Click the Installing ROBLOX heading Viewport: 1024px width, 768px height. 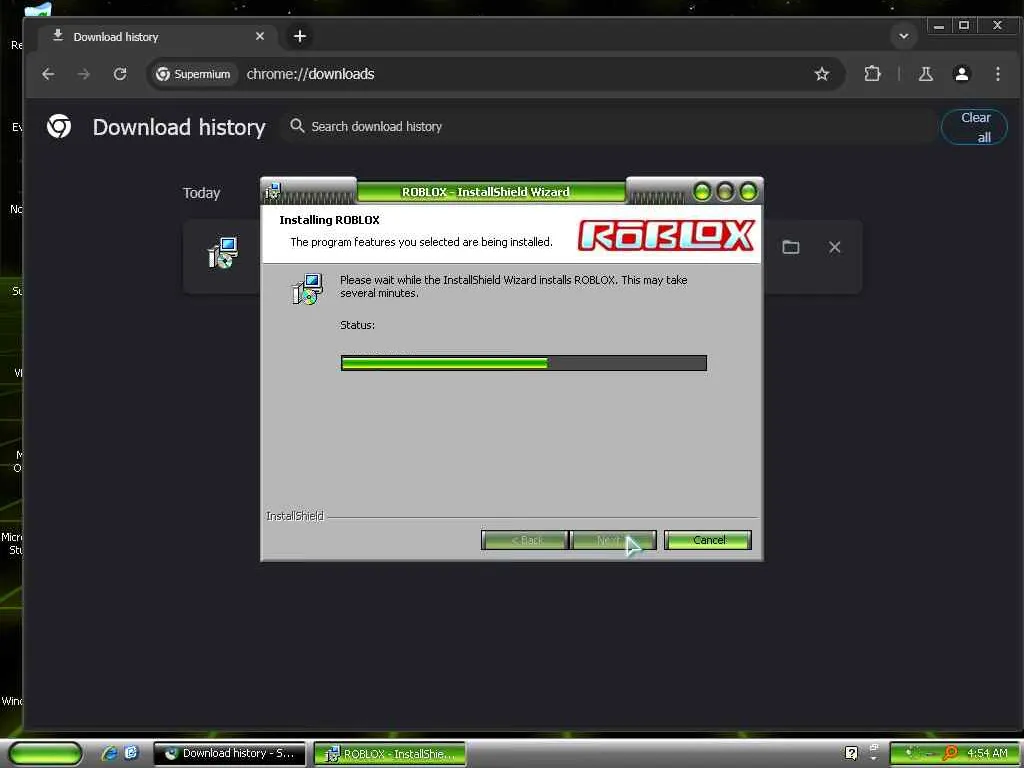tap(329, 220)
